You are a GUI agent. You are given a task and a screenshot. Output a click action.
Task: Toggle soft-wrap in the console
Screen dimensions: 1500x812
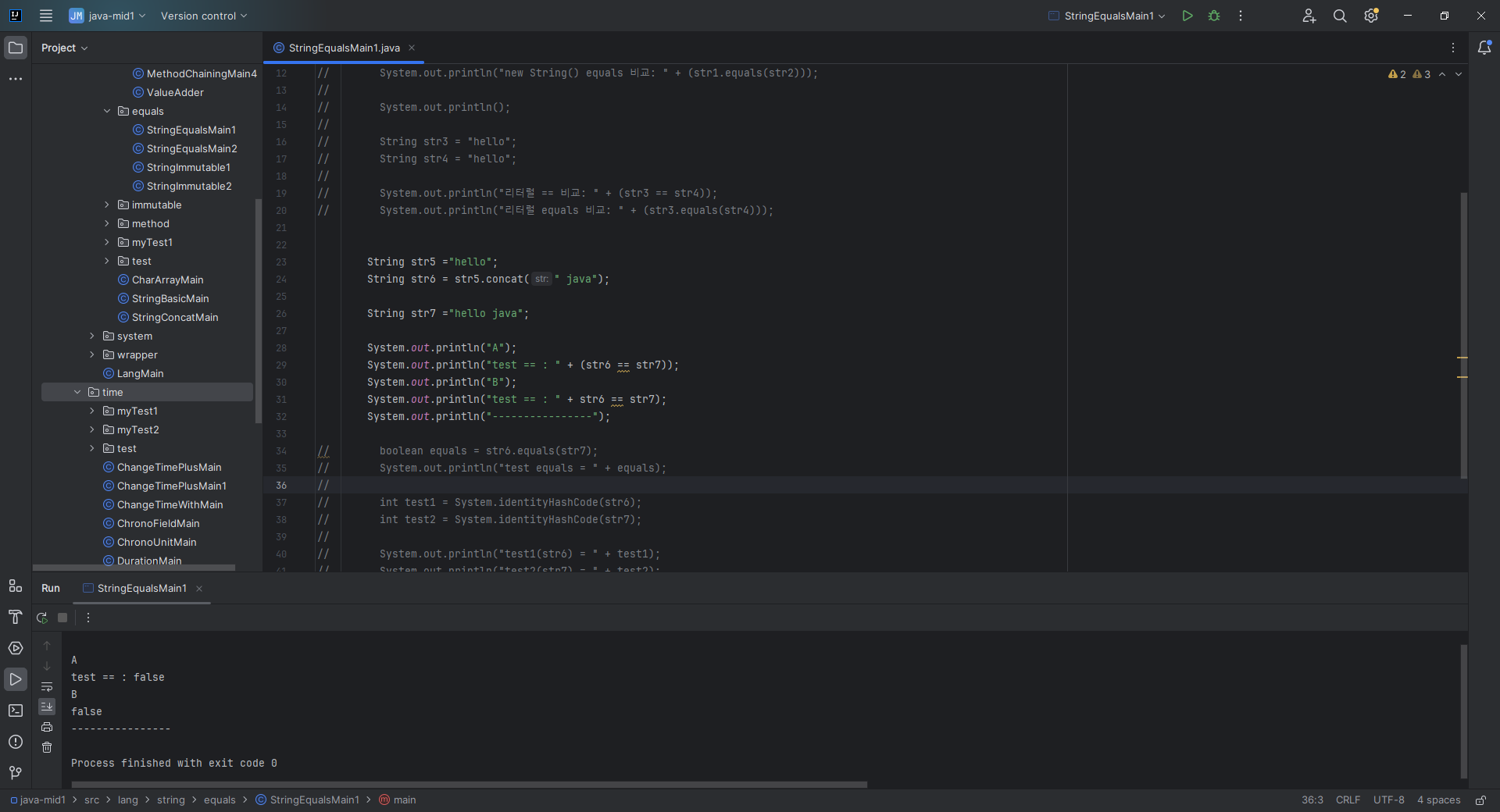[47, 686]
